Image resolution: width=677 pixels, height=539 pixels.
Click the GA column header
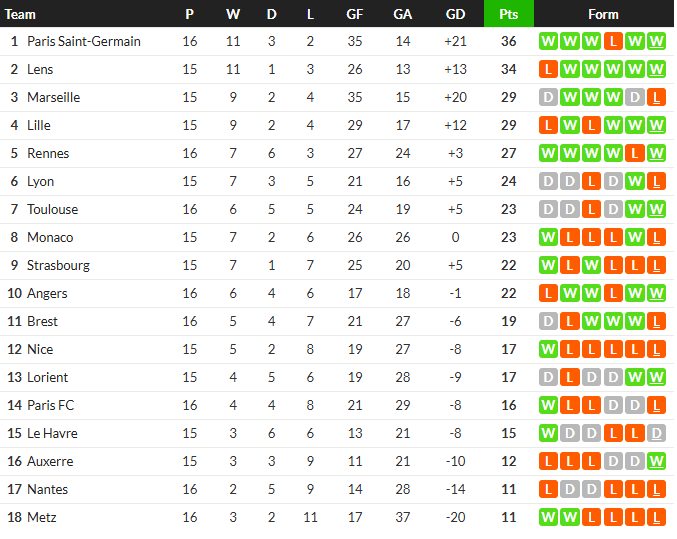pos(402,14)
